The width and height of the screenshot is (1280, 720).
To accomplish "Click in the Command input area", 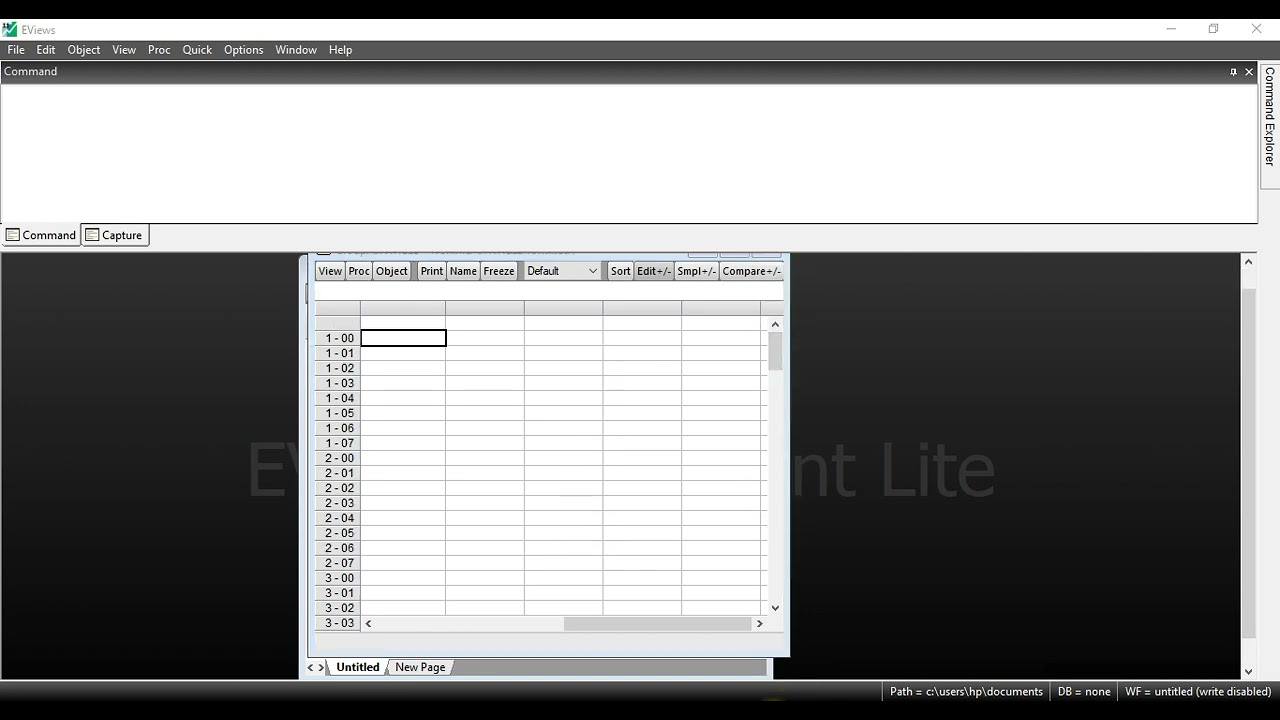I will click(629, 152).
